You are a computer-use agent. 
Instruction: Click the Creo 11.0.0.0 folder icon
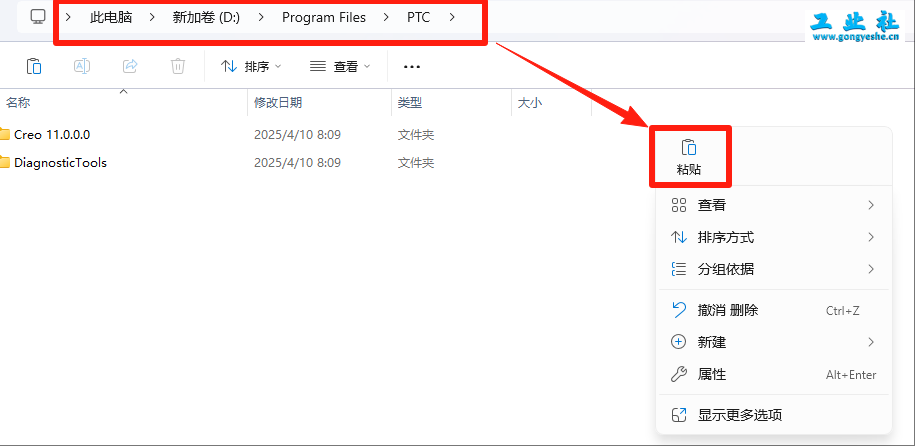[x=5, y=135]
